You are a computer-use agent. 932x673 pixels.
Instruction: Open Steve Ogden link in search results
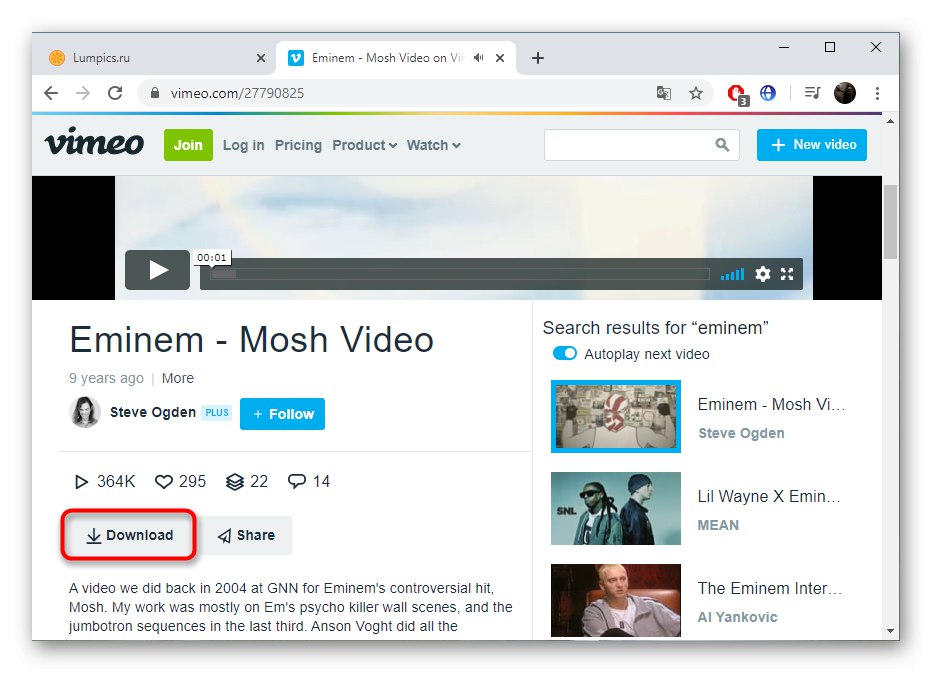pyautogui.click(x=741, y=433)
